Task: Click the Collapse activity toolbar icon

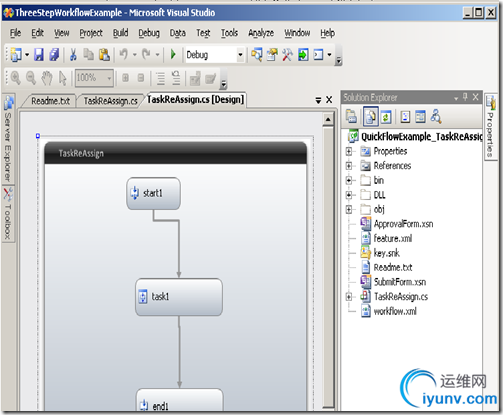Action: click(x=141, y=78)
